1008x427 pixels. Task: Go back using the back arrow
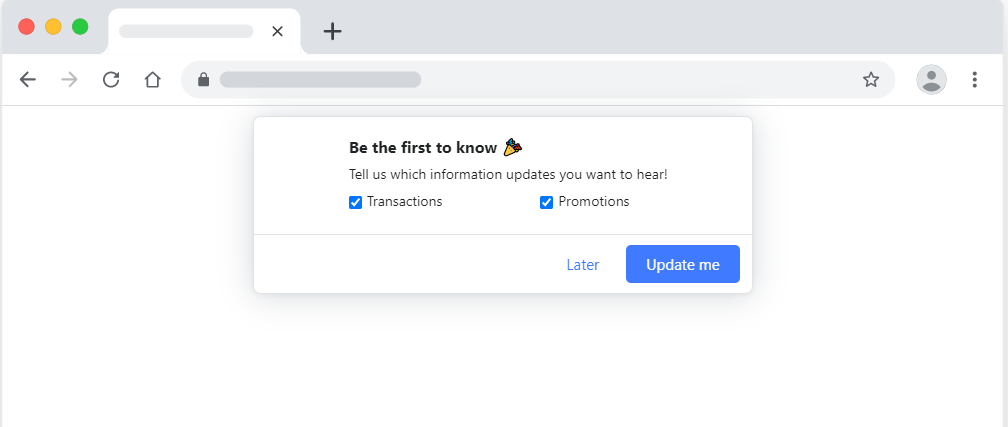pyautogui.click(x=28, y=80)
